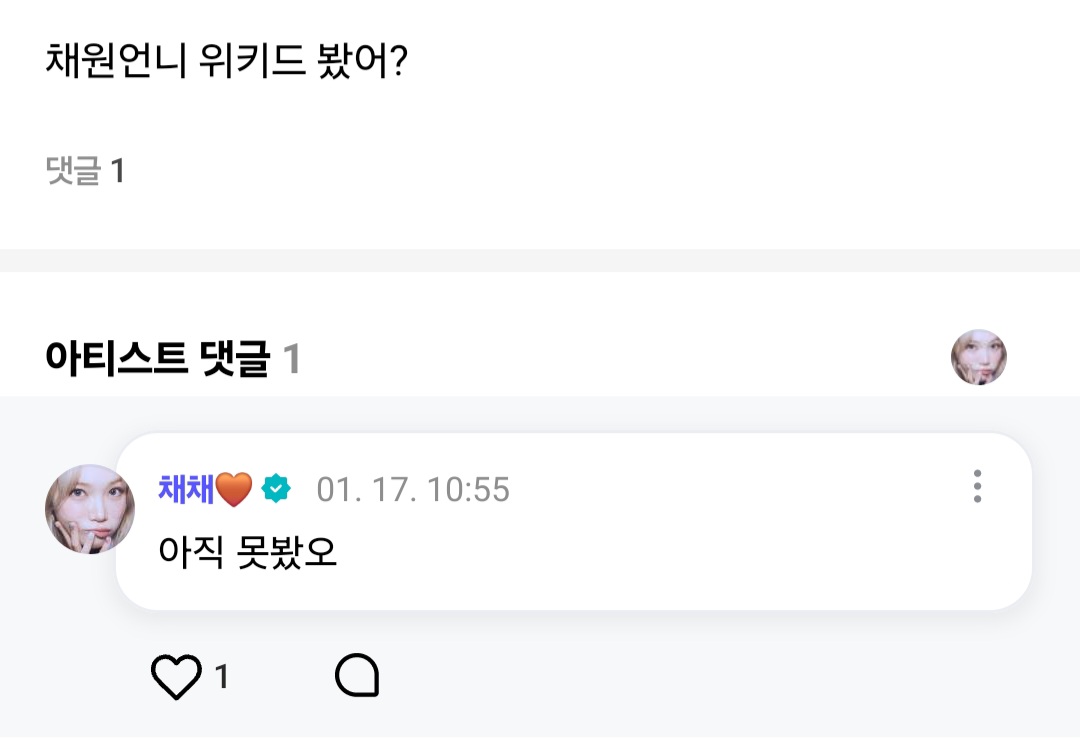Click the timestamp 01. 17. 10:55
The image size is (1080, 749).
[413, 490]
